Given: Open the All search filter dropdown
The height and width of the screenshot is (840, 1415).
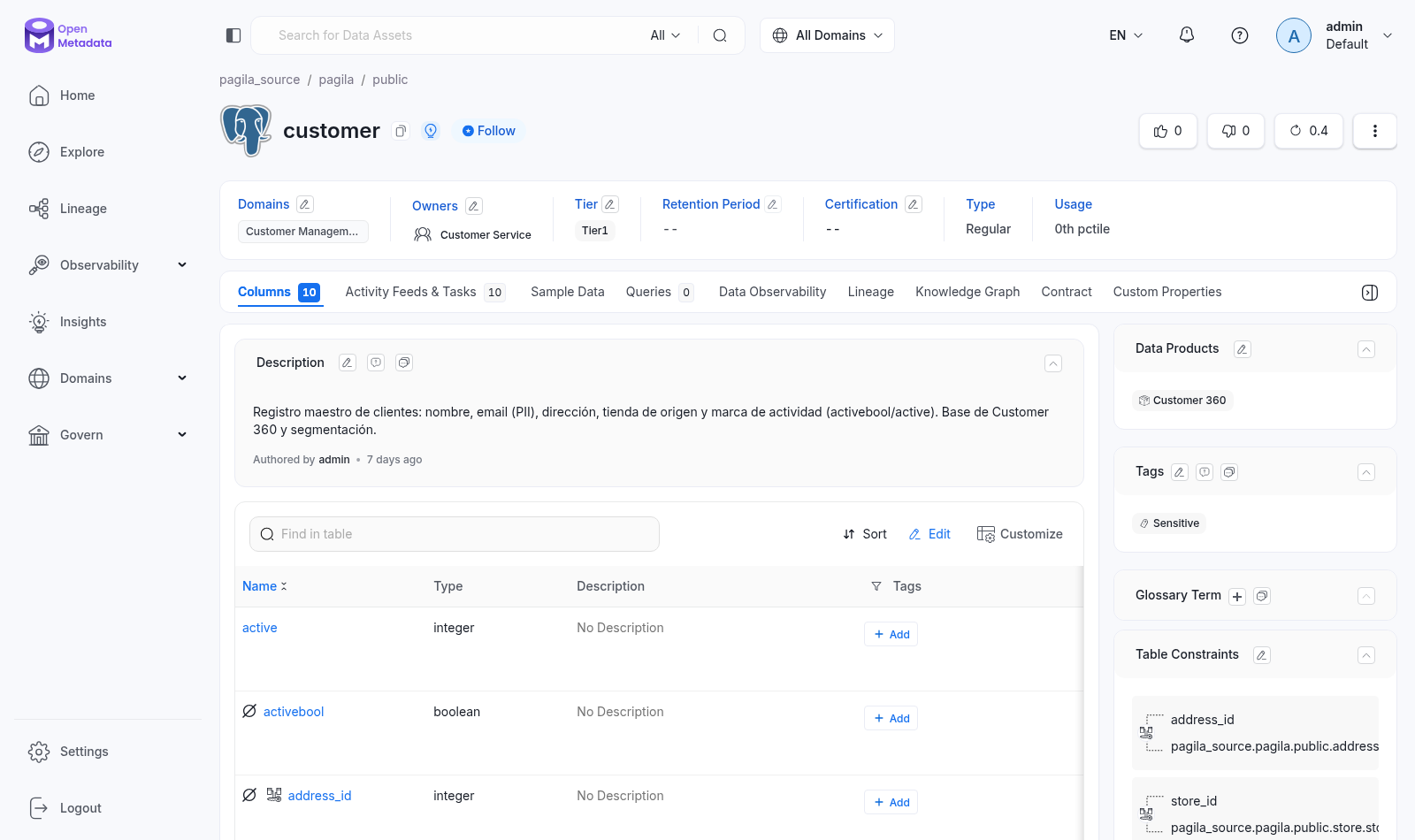Looking at the screenshot, I should (665, 35).
